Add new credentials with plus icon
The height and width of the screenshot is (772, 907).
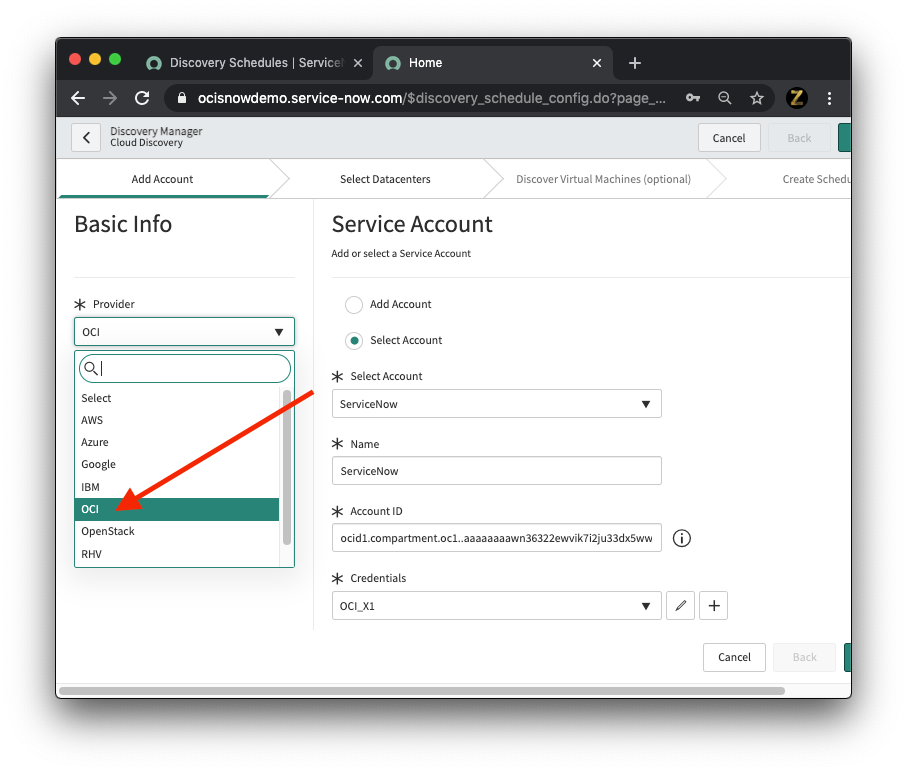tap(714, 605)
